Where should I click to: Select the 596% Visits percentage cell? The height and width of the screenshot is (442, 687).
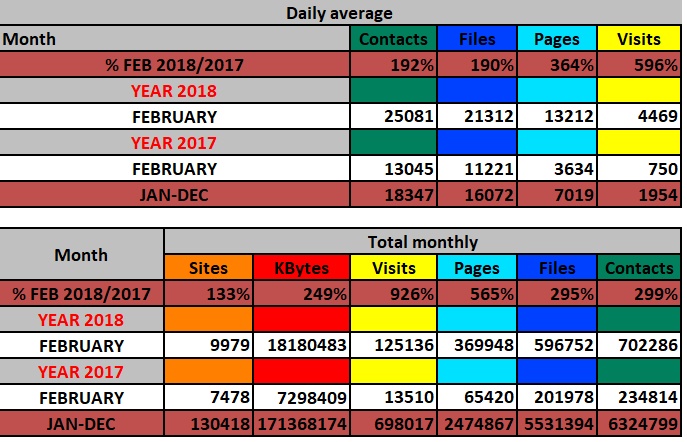click(638, 65)
